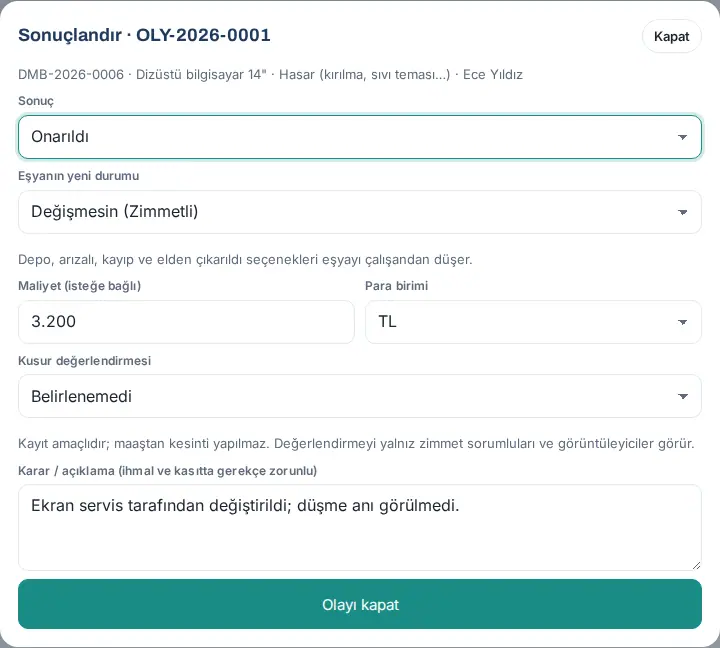
Task: Click the title Sonuçlandır · OLY-2026-0001
Action: (x=144, y=35)
